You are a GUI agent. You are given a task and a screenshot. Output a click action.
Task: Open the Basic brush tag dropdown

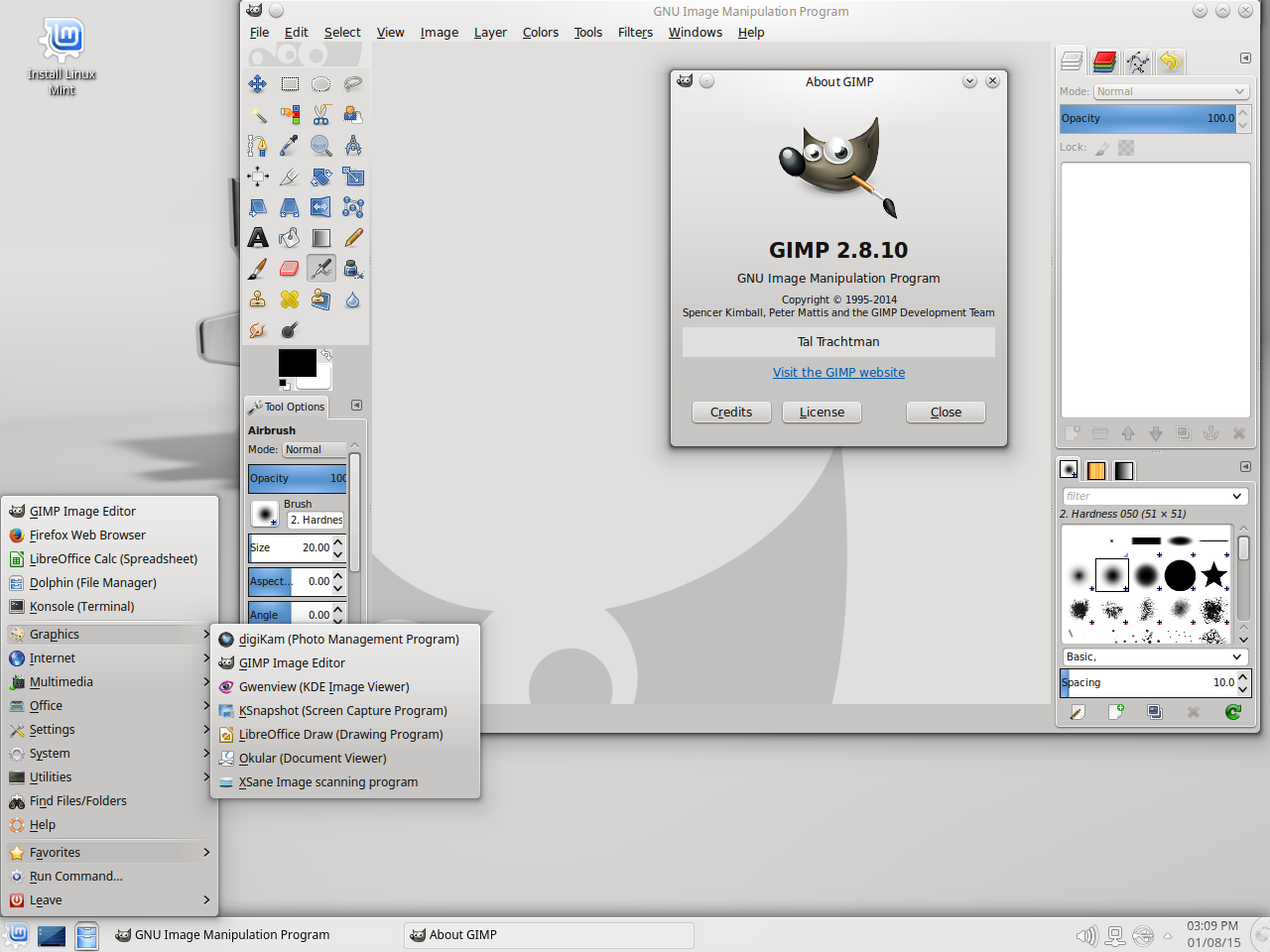click(1155, 656)
